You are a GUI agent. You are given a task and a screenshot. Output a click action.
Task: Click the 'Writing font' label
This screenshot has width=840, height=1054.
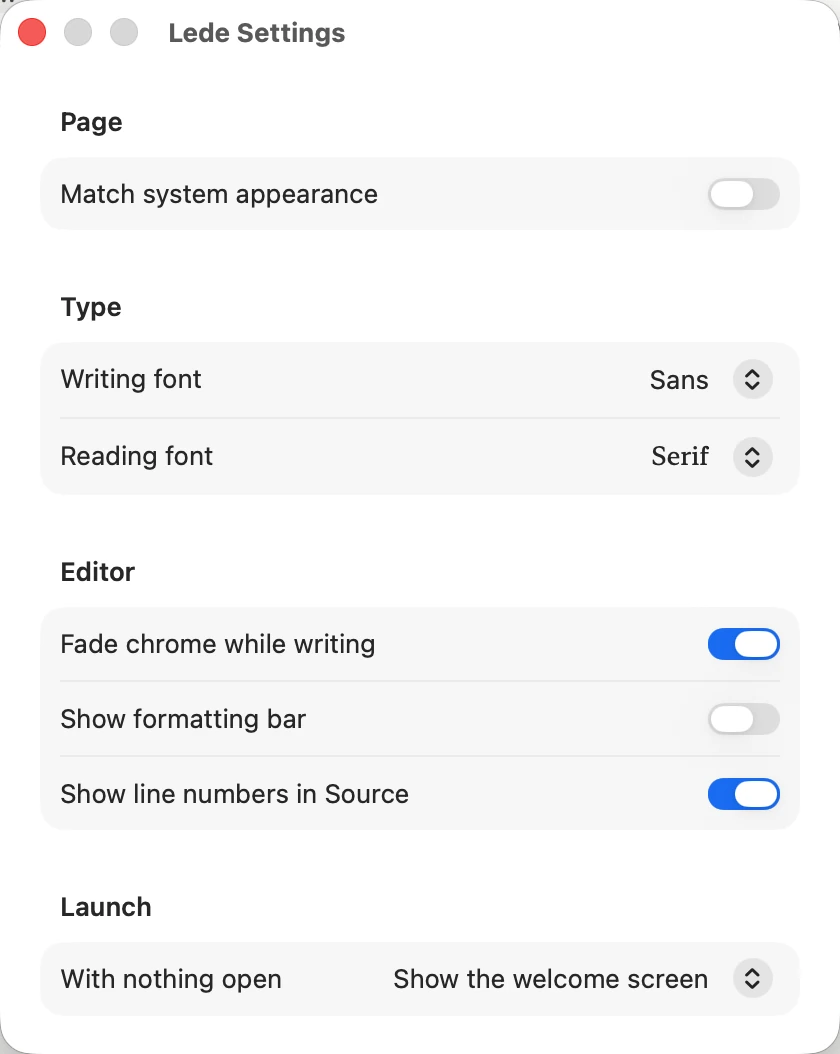pyautogui.click(x=131, y=379)
